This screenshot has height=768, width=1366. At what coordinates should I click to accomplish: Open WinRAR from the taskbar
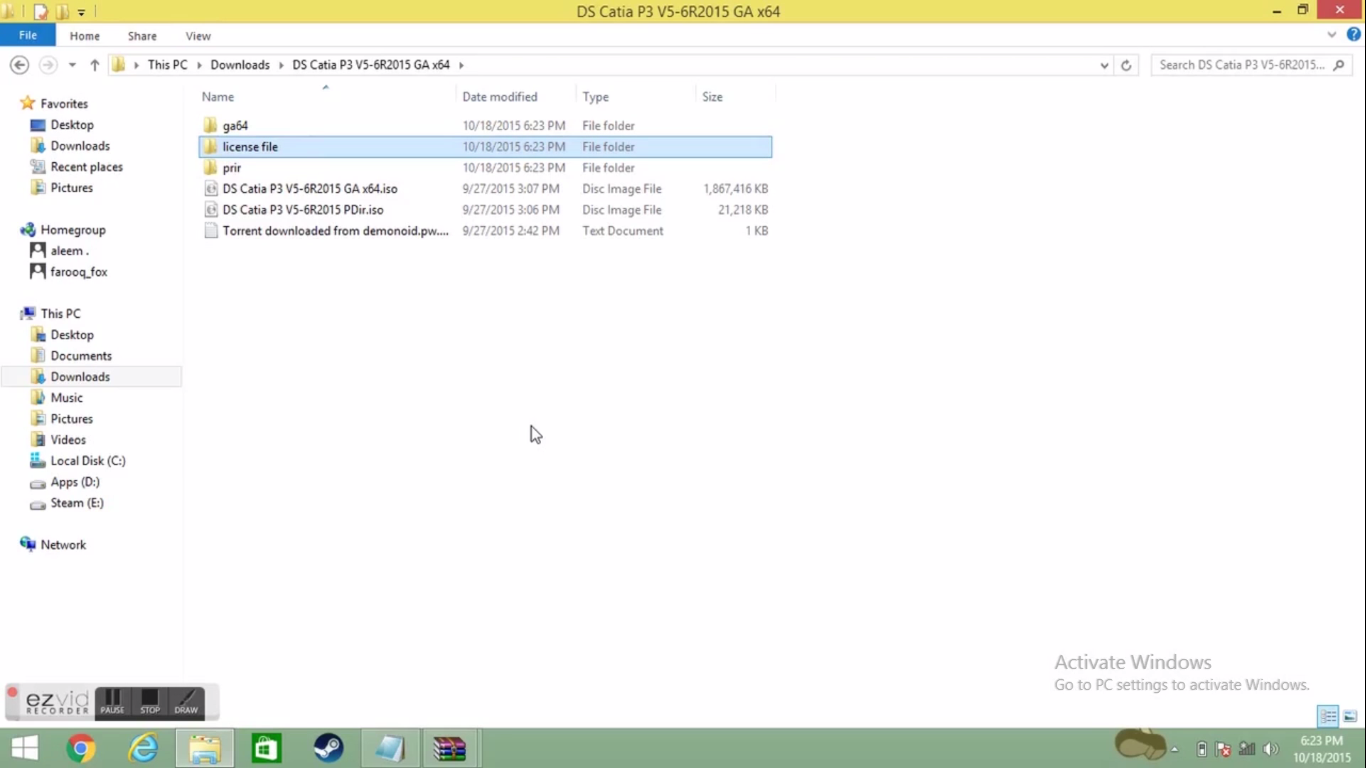tap(450, 748)
